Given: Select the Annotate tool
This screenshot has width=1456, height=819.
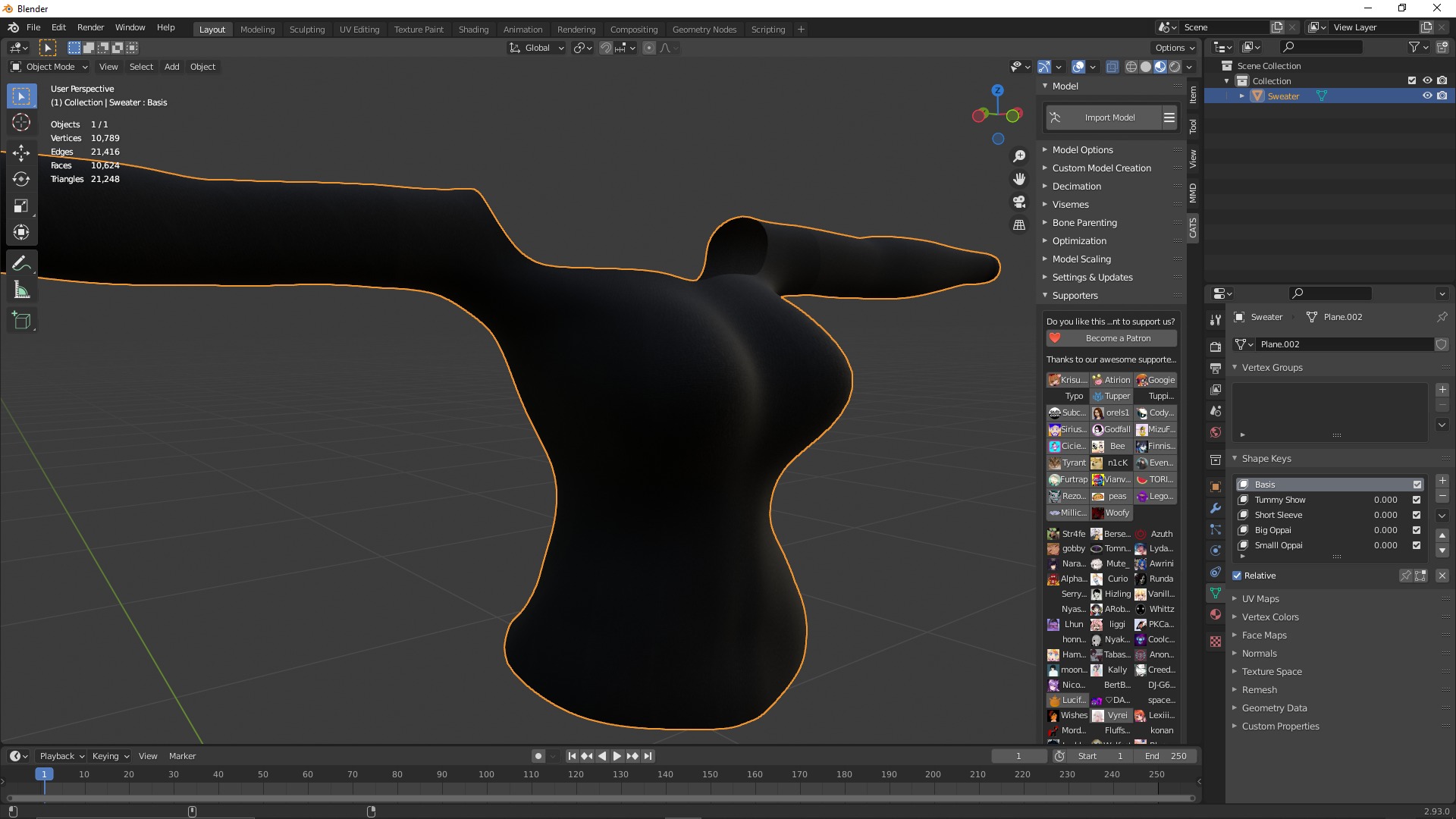Looking at the screenshot, I should (x=21, y=263).
